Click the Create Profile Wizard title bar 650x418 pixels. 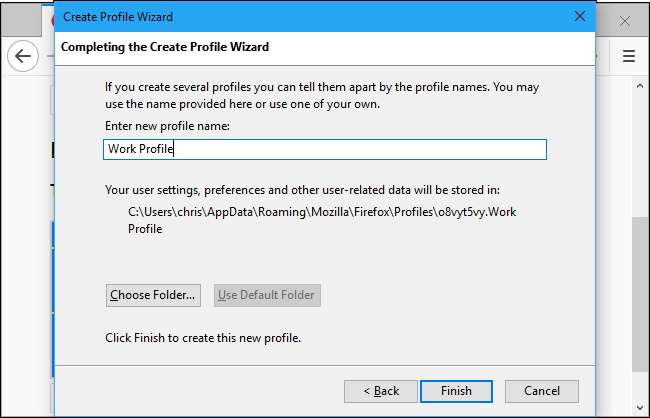[300, 16]
